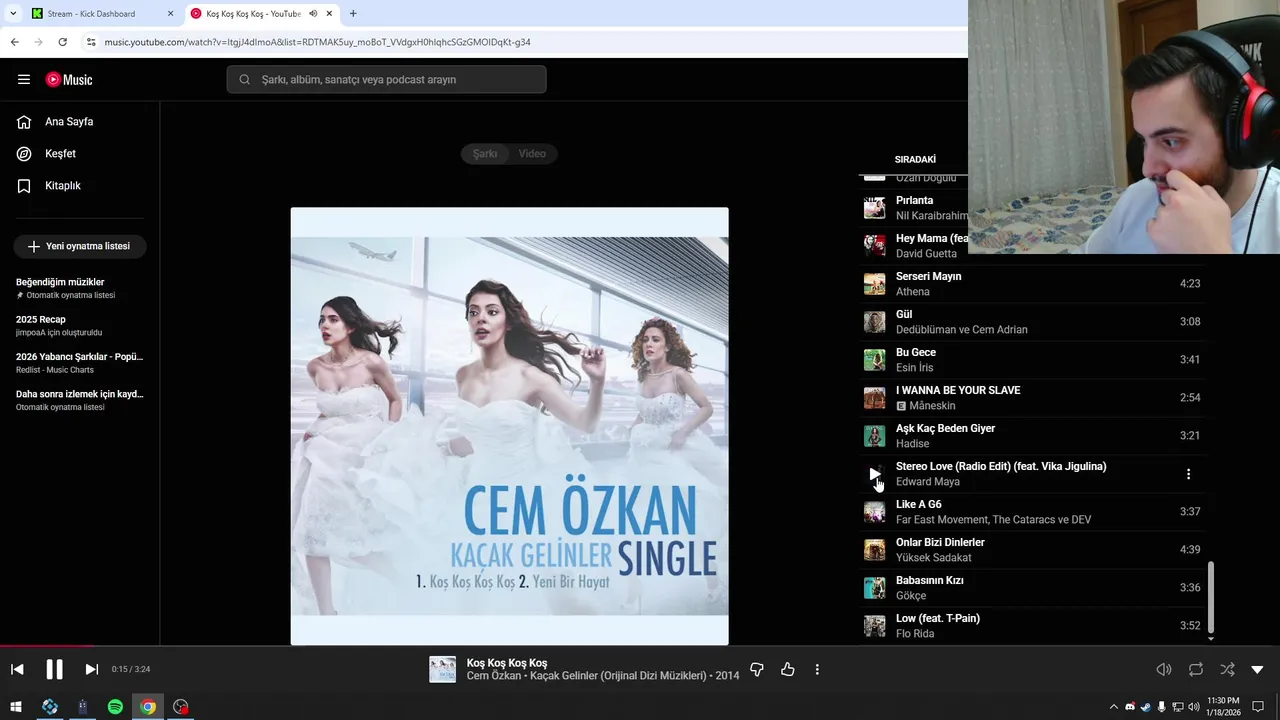This screenshot has height=720, width=1280.
Task: Click the queue list scrollbar
Action: (1211, 596)
